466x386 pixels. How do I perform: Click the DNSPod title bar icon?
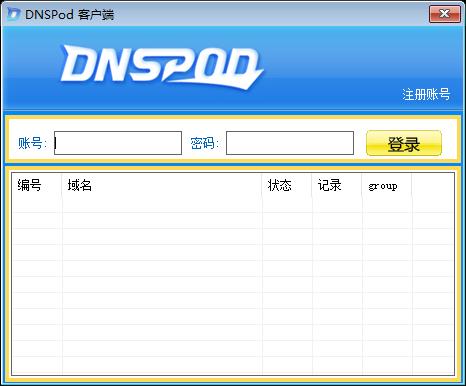[14, 14]
